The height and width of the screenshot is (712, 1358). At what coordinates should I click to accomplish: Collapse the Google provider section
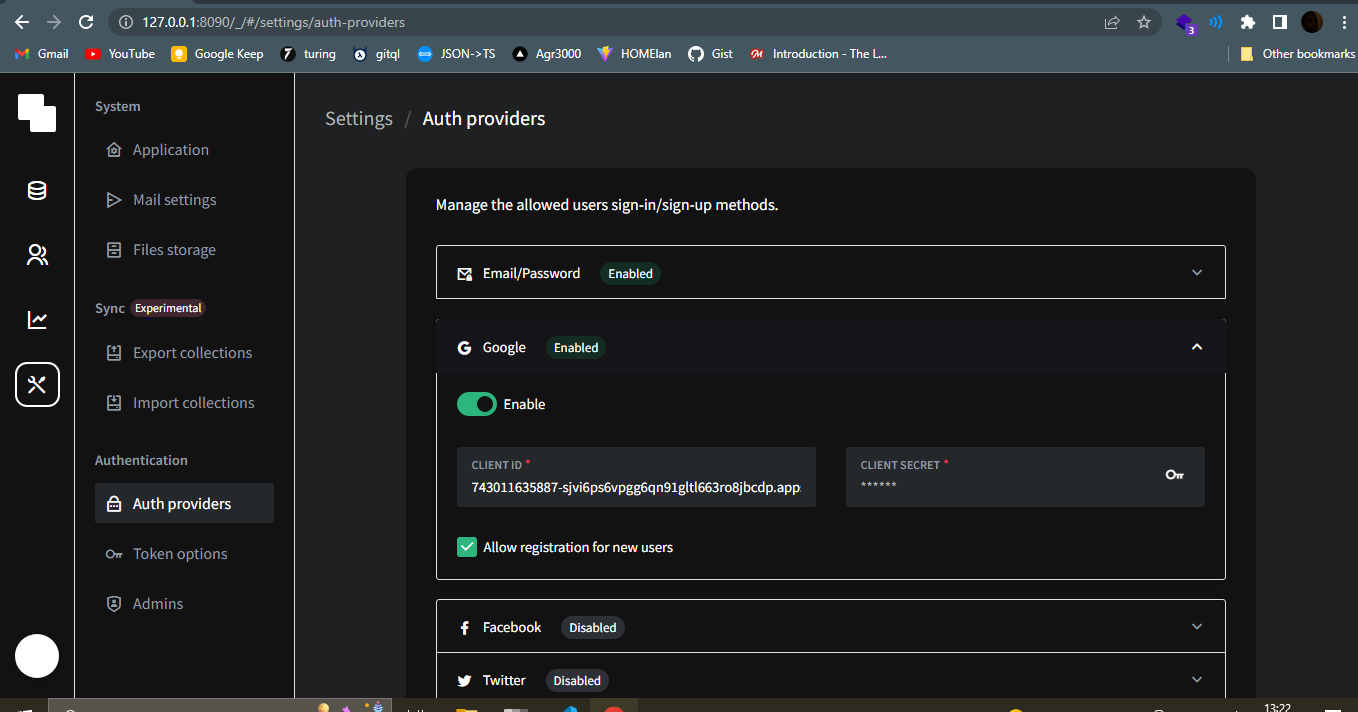coord(831,347)
